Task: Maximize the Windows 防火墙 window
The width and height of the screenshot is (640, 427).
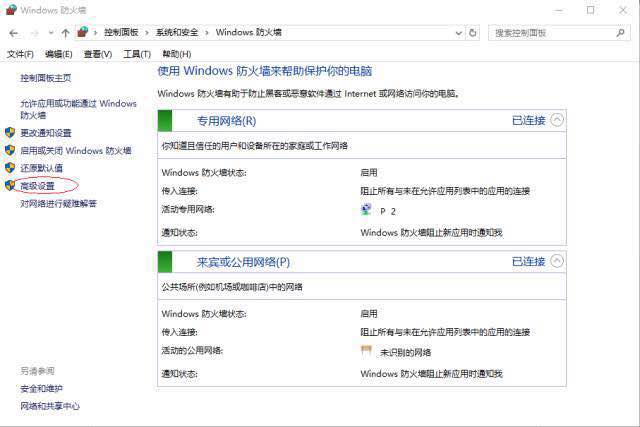Action: point(591,10)
